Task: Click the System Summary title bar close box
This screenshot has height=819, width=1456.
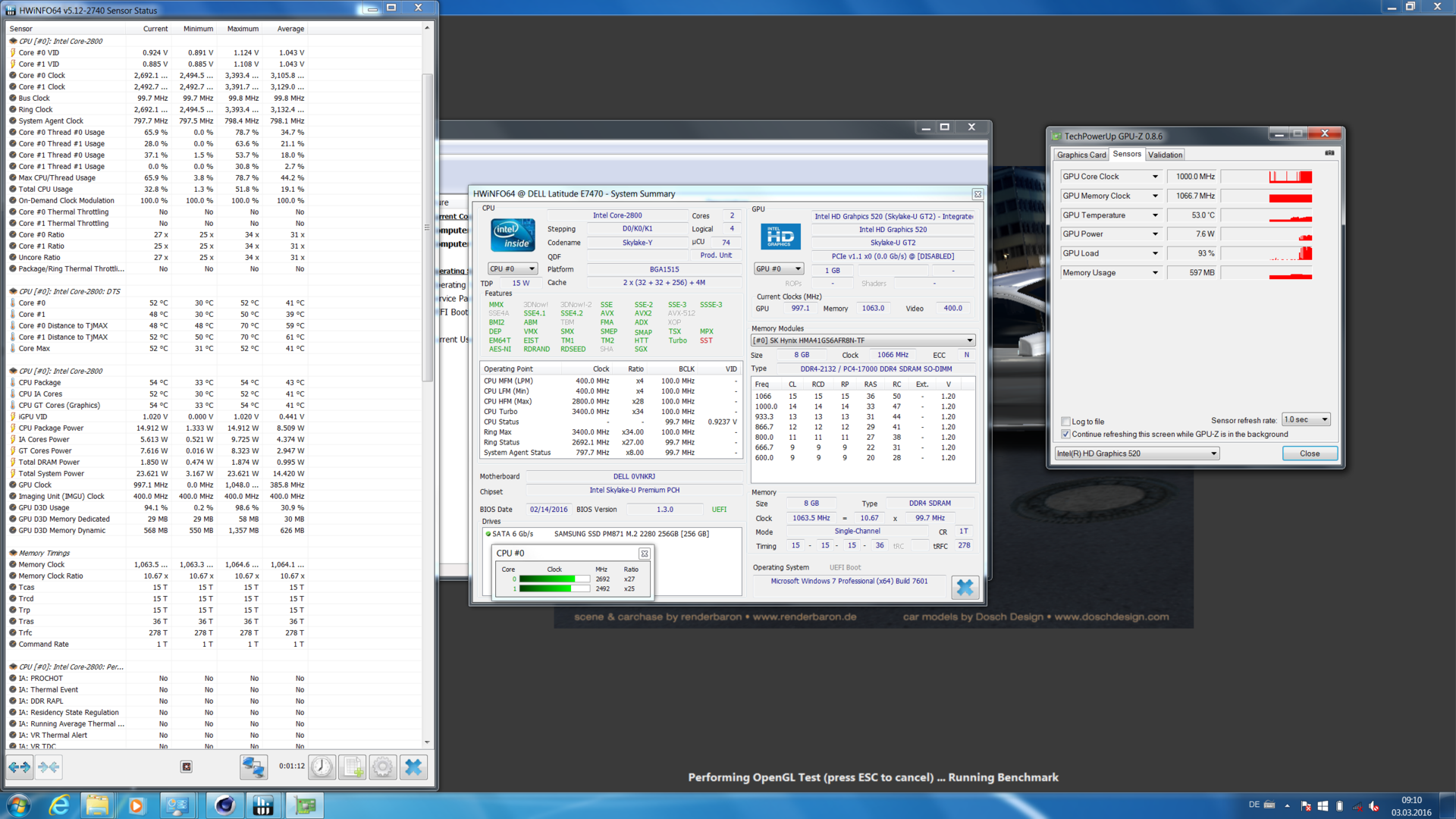Action: tap(977, 194)
